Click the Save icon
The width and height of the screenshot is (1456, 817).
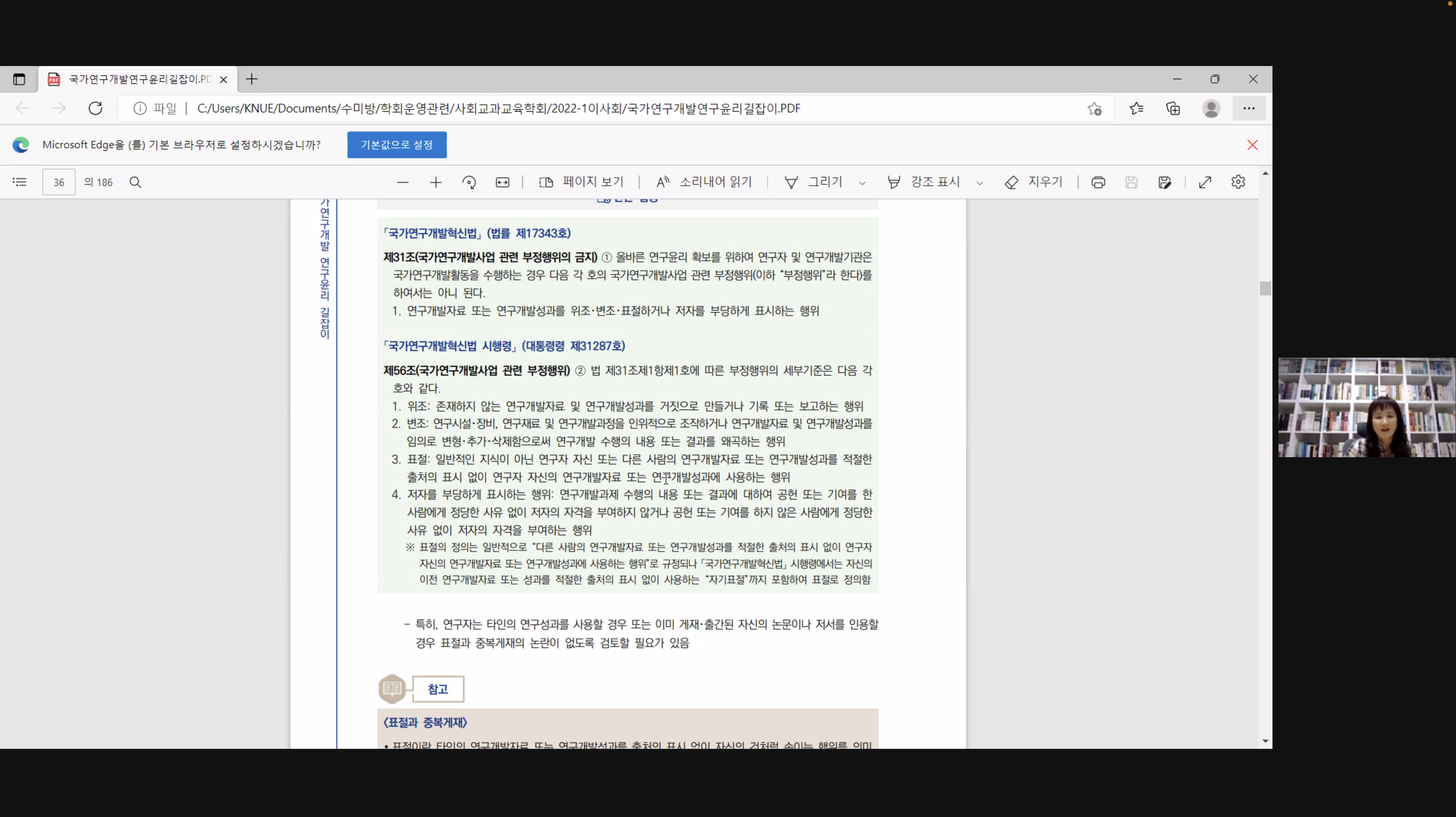pyautogui.click(x=1132, y=182)
